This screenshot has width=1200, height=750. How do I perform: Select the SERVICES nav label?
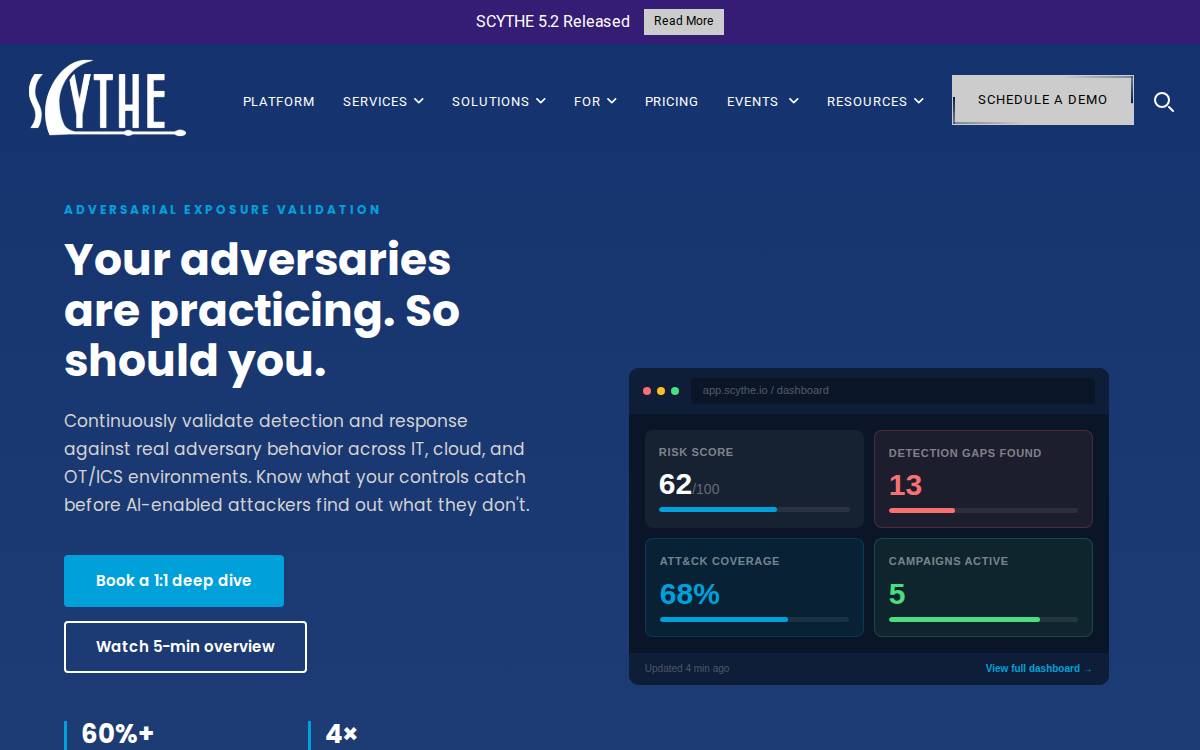tap(375, 101)
